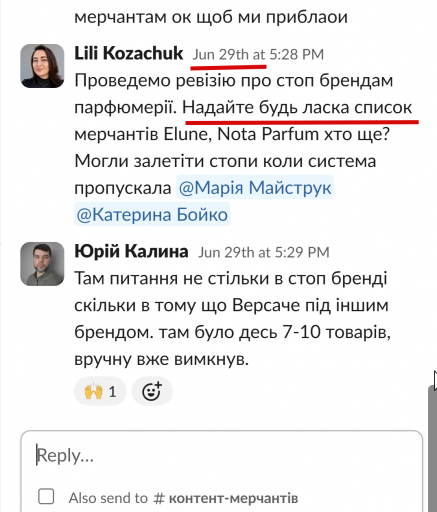This screenshot has width=437, height=512.
Task: Click the add reaction smiley icon
Action: coord(152,391)
